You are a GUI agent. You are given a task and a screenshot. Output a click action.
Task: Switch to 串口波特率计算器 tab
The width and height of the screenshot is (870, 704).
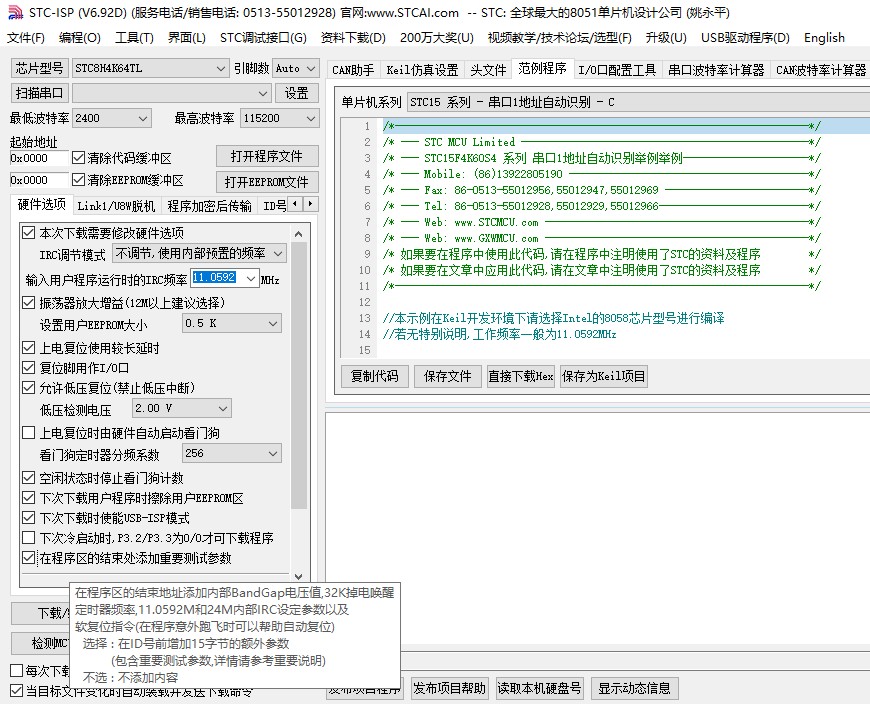point(716,70)
